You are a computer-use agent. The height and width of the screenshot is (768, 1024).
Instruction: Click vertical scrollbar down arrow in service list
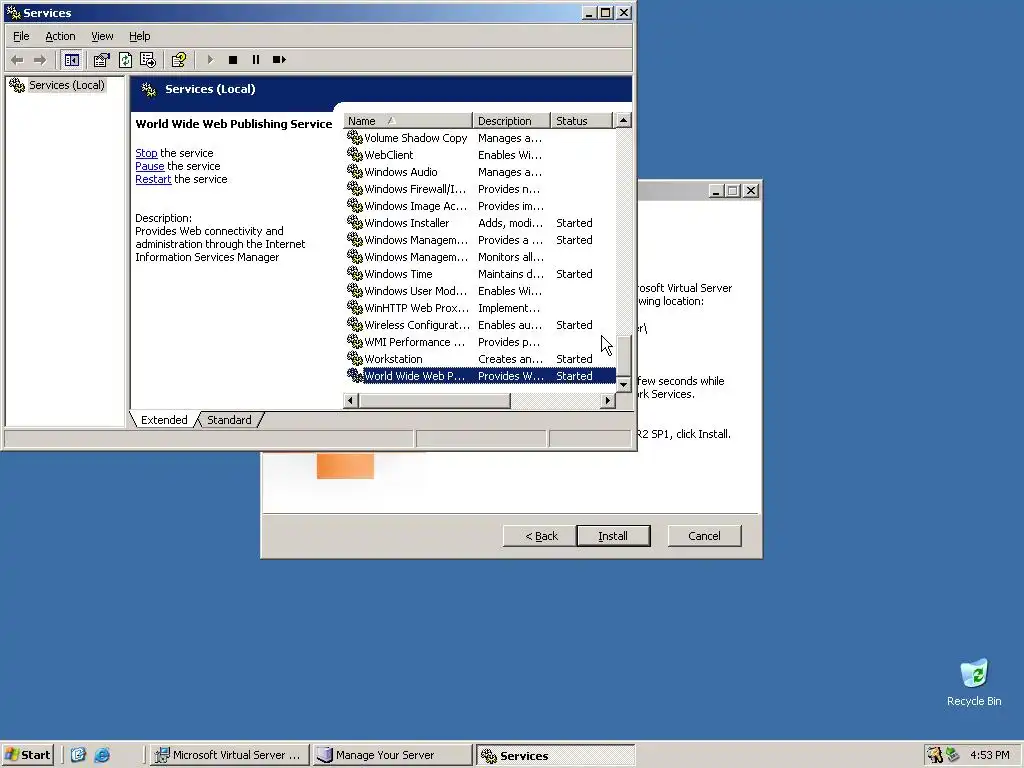click(624, 384)
